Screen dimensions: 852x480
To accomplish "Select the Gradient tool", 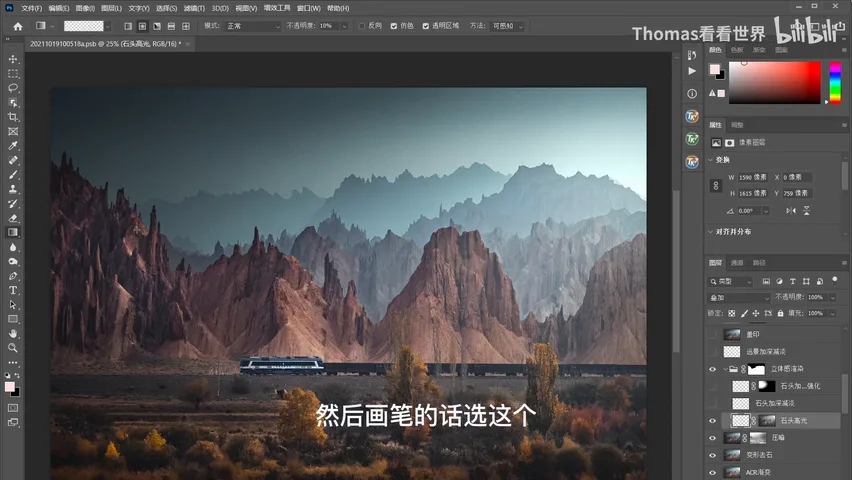I will [13, 232].
